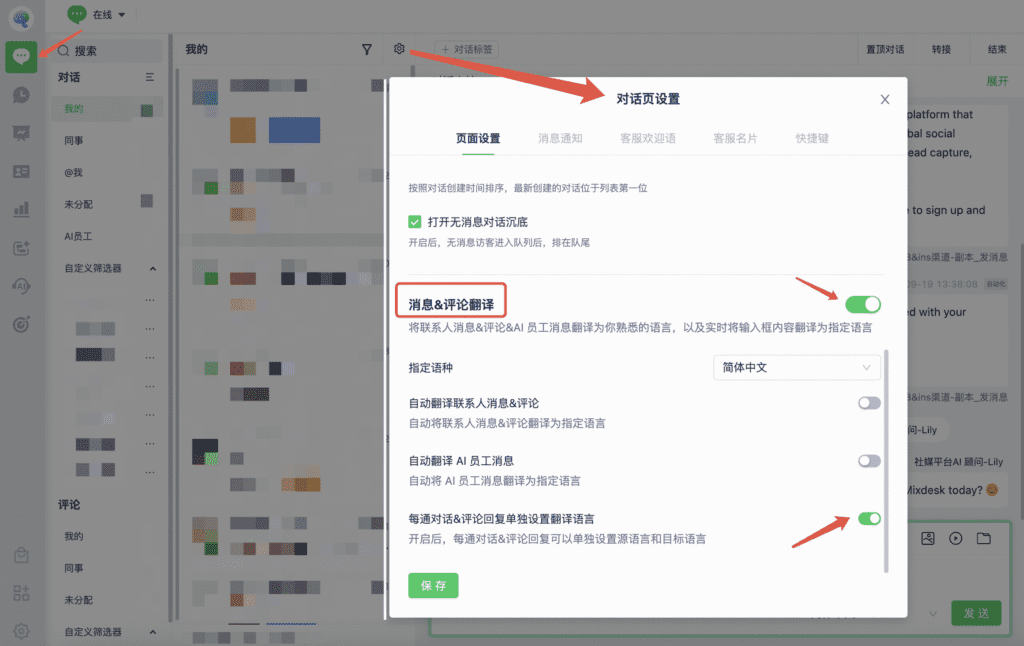Turn off the 消息&评论翻译 switch
The image size is (1024, 646).
(862, 304)
